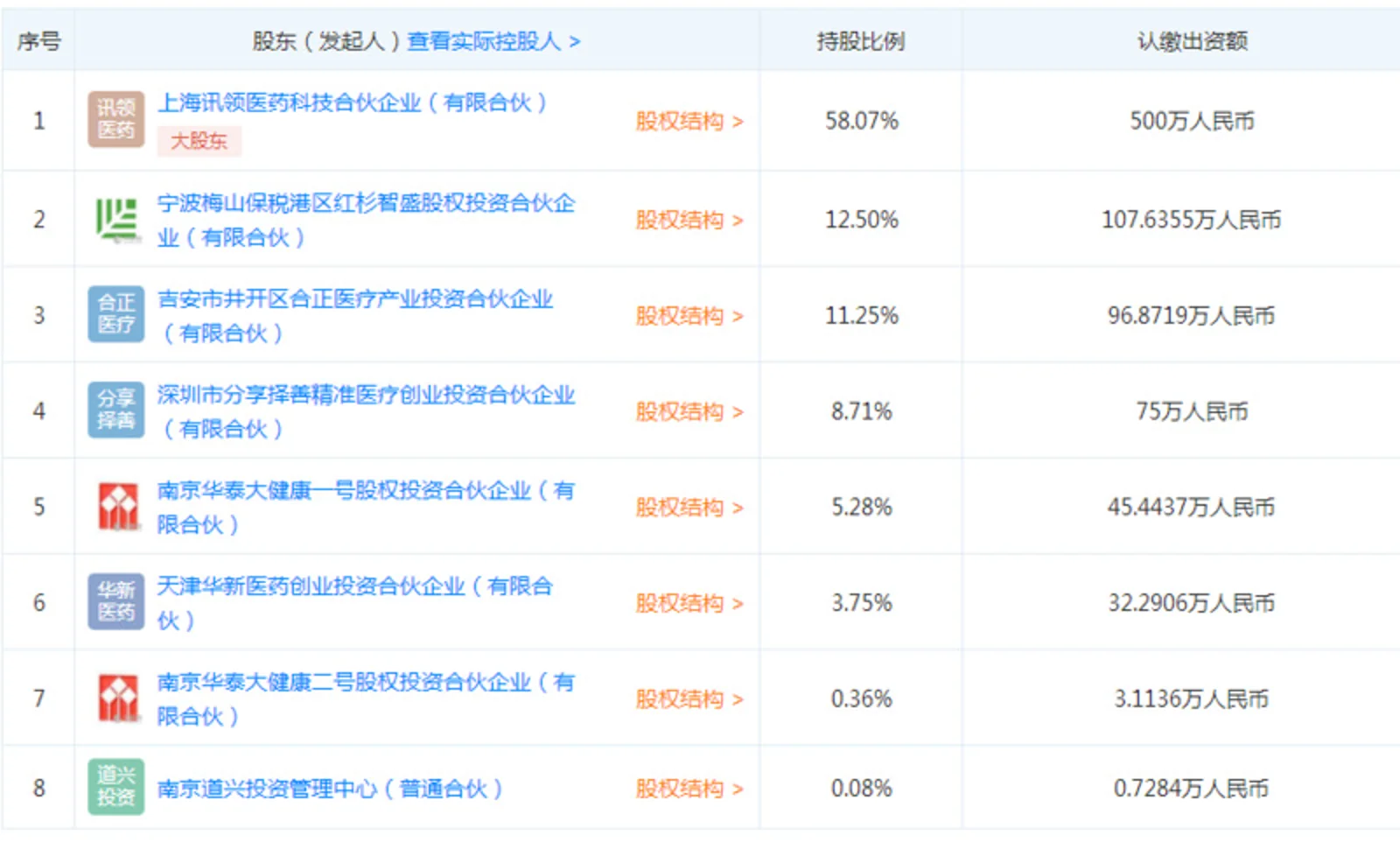Click the 持股比例 column header
This screenshot has height=856, width=1400.
coord(860,41)
